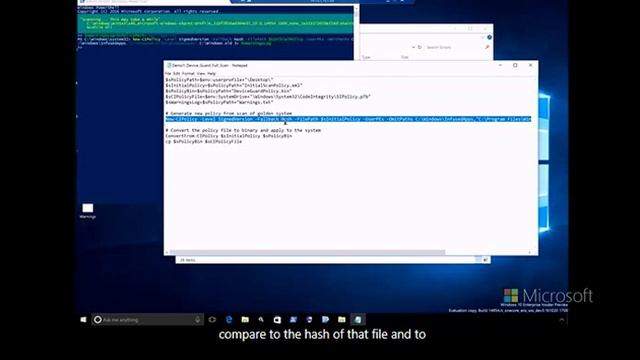Click the PowerShell window vertical scrollbar
Viewport: 640px width, 360px height.
coord(356,33)
